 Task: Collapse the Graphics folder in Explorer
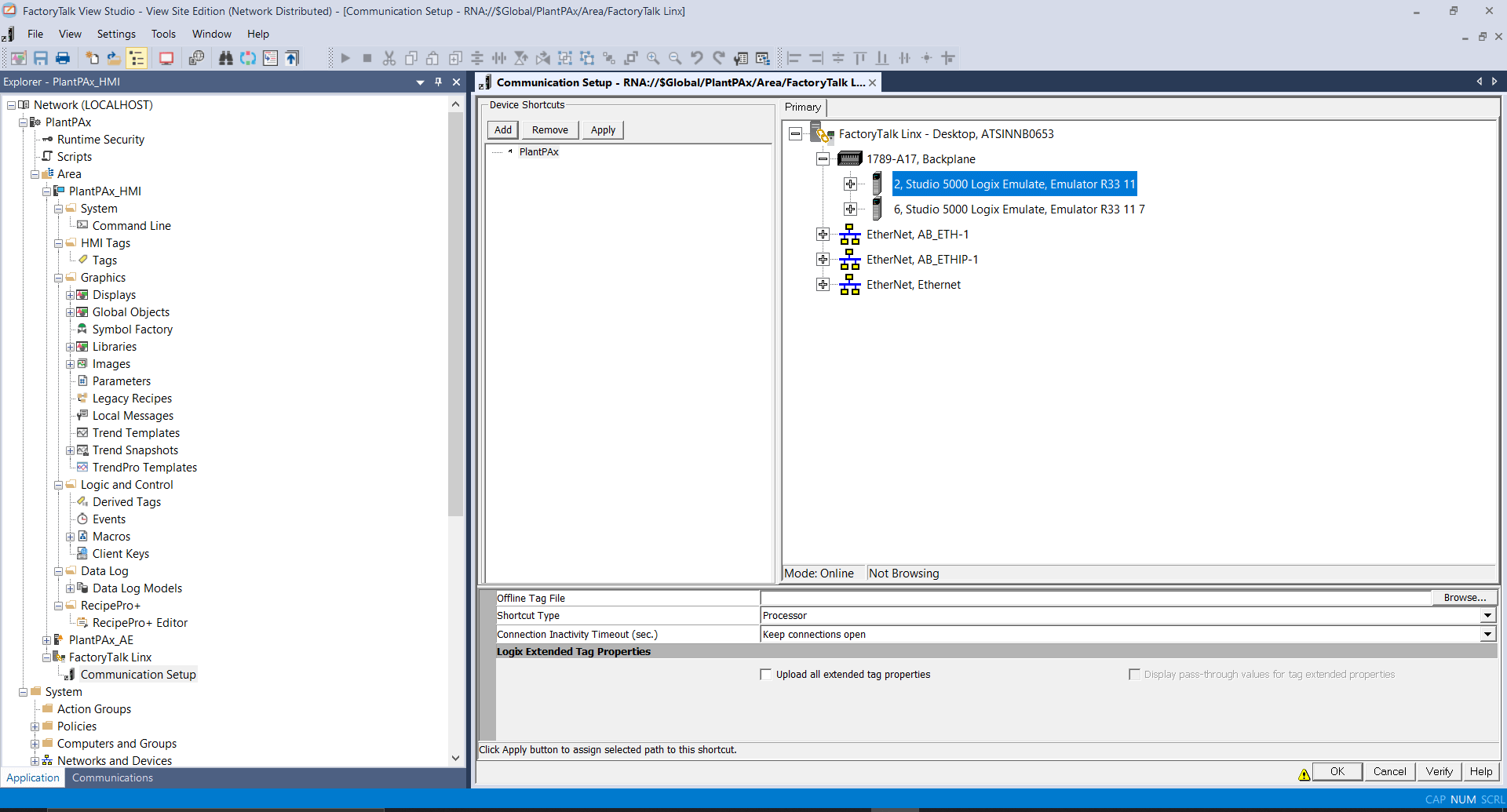58,278
